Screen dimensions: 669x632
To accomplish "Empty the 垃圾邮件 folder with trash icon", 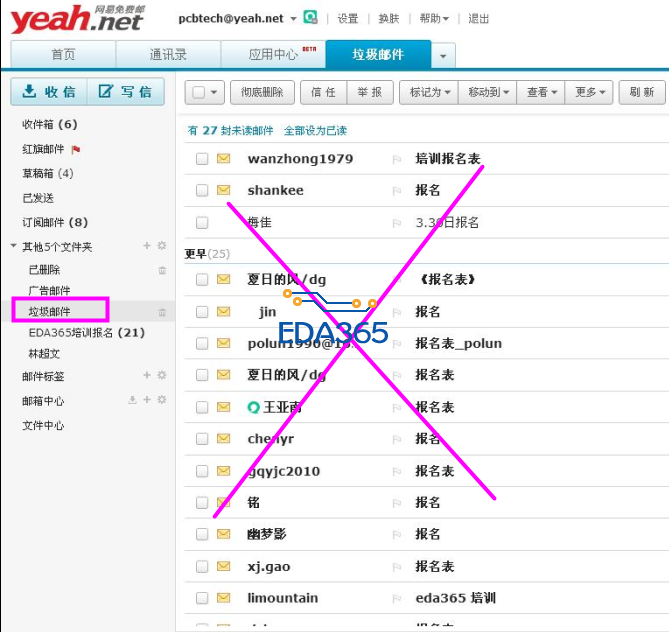I will point(162,312).
